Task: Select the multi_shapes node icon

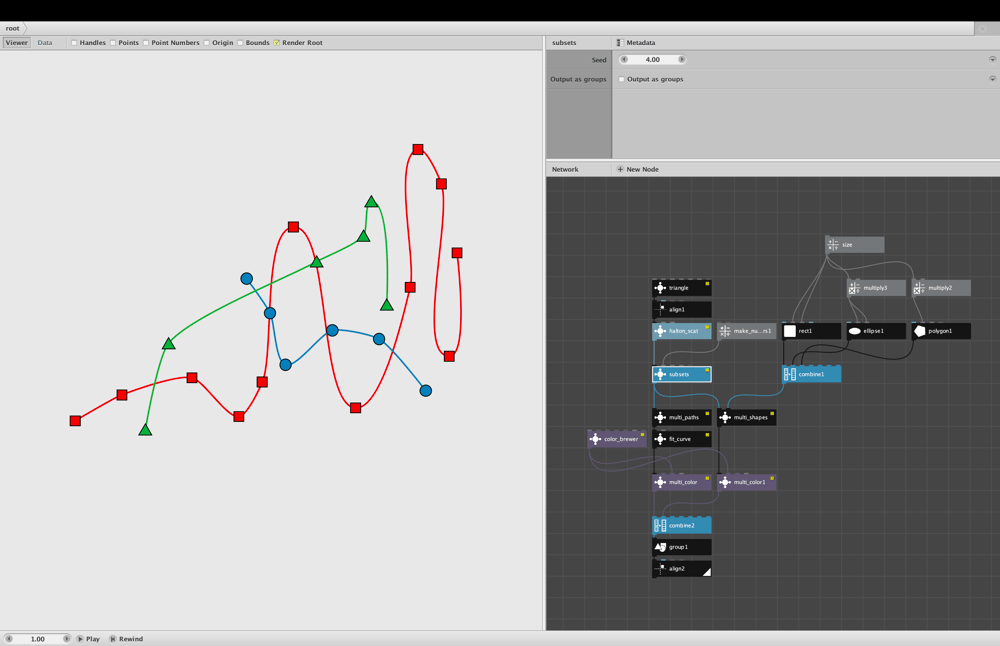Action: point(724,417)
